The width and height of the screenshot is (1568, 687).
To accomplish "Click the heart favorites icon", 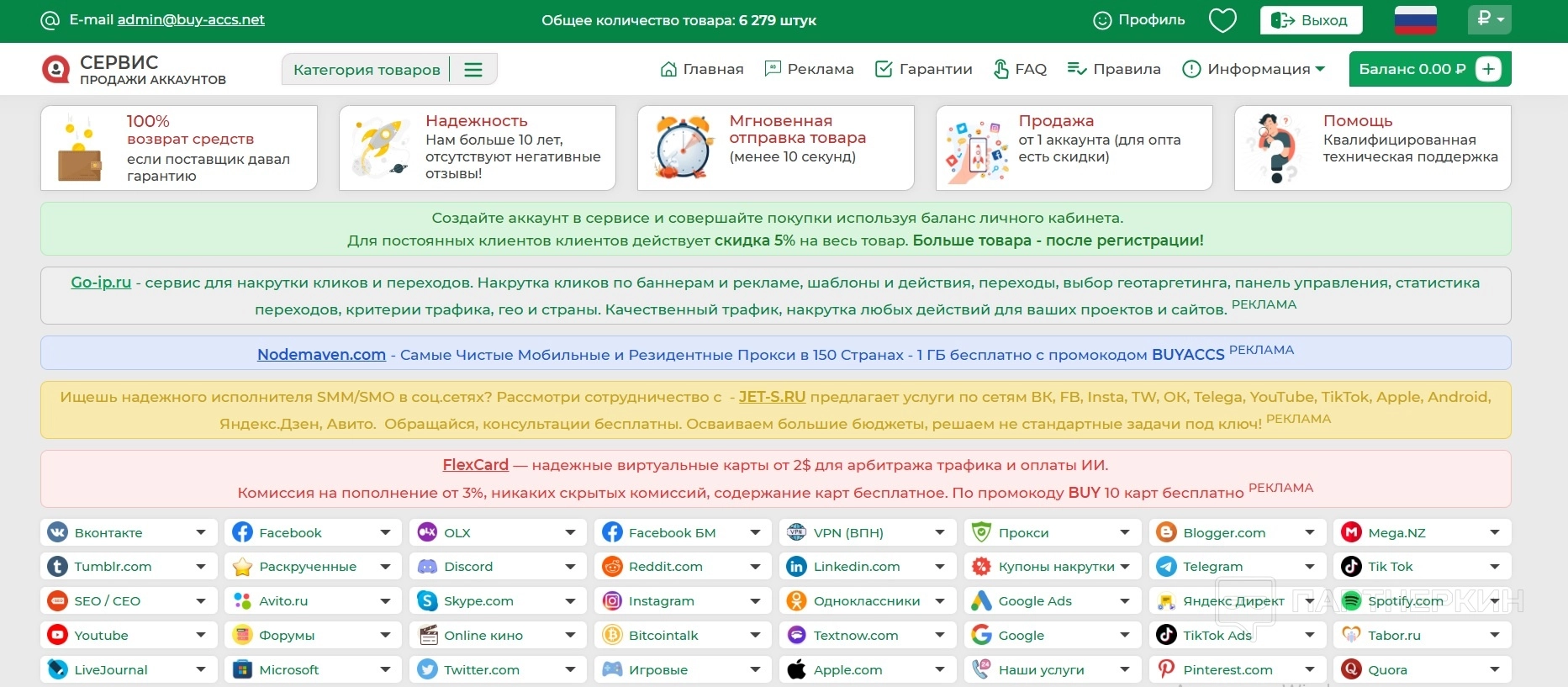I will click(1222, 20).
